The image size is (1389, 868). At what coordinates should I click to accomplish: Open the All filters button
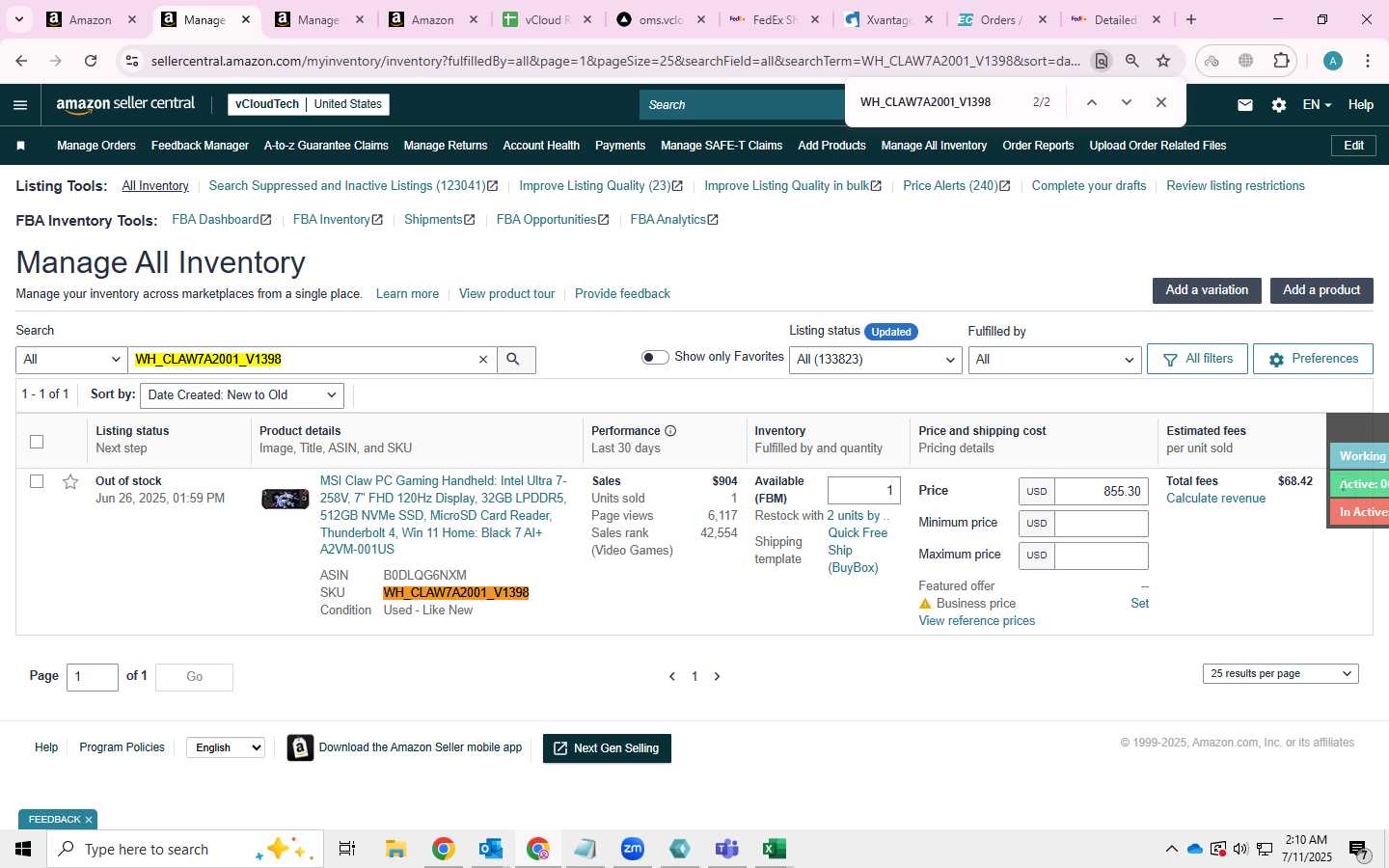point(1197,359)
